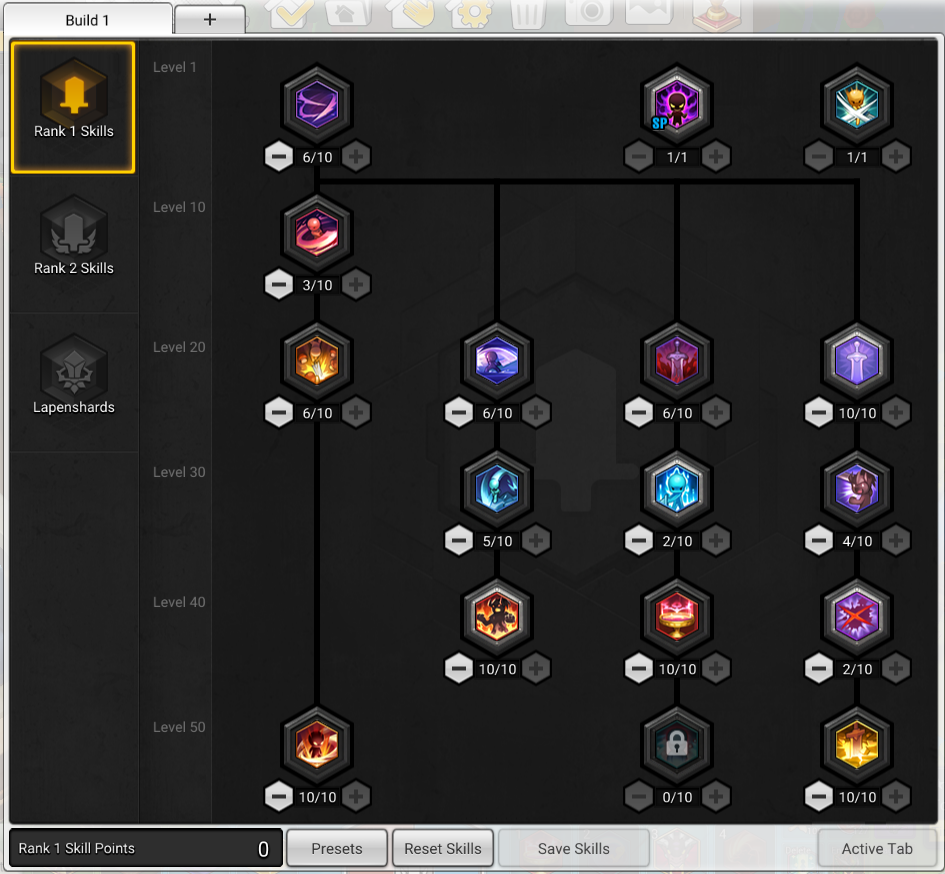Select the purple slash skill at Level 1

[317, 104]
